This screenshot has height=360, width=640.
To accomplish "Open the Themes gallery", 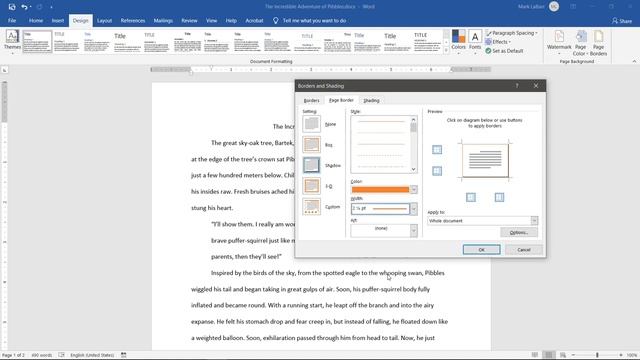I will coord(12,41).
